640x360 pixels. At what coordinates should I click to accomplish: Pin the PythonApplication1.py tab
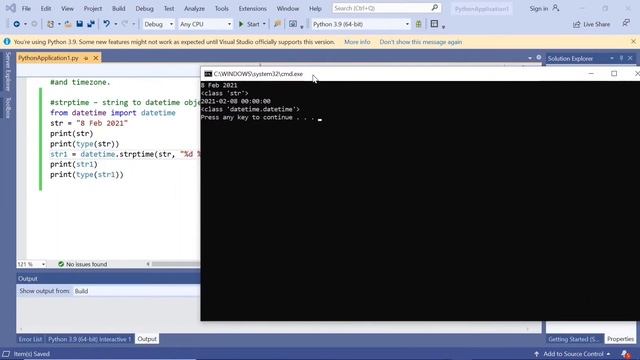86,58
